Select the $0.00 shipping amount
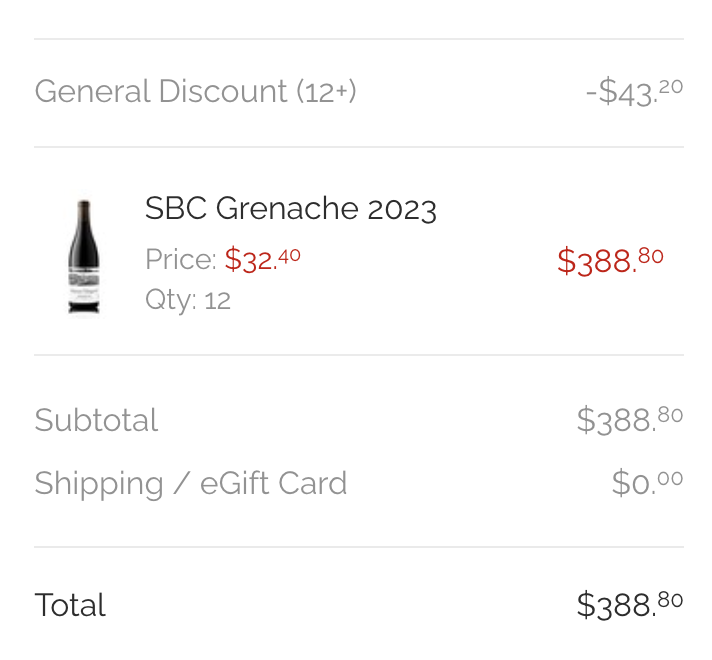This screenshot has height=660, width=712. [647, 483]
